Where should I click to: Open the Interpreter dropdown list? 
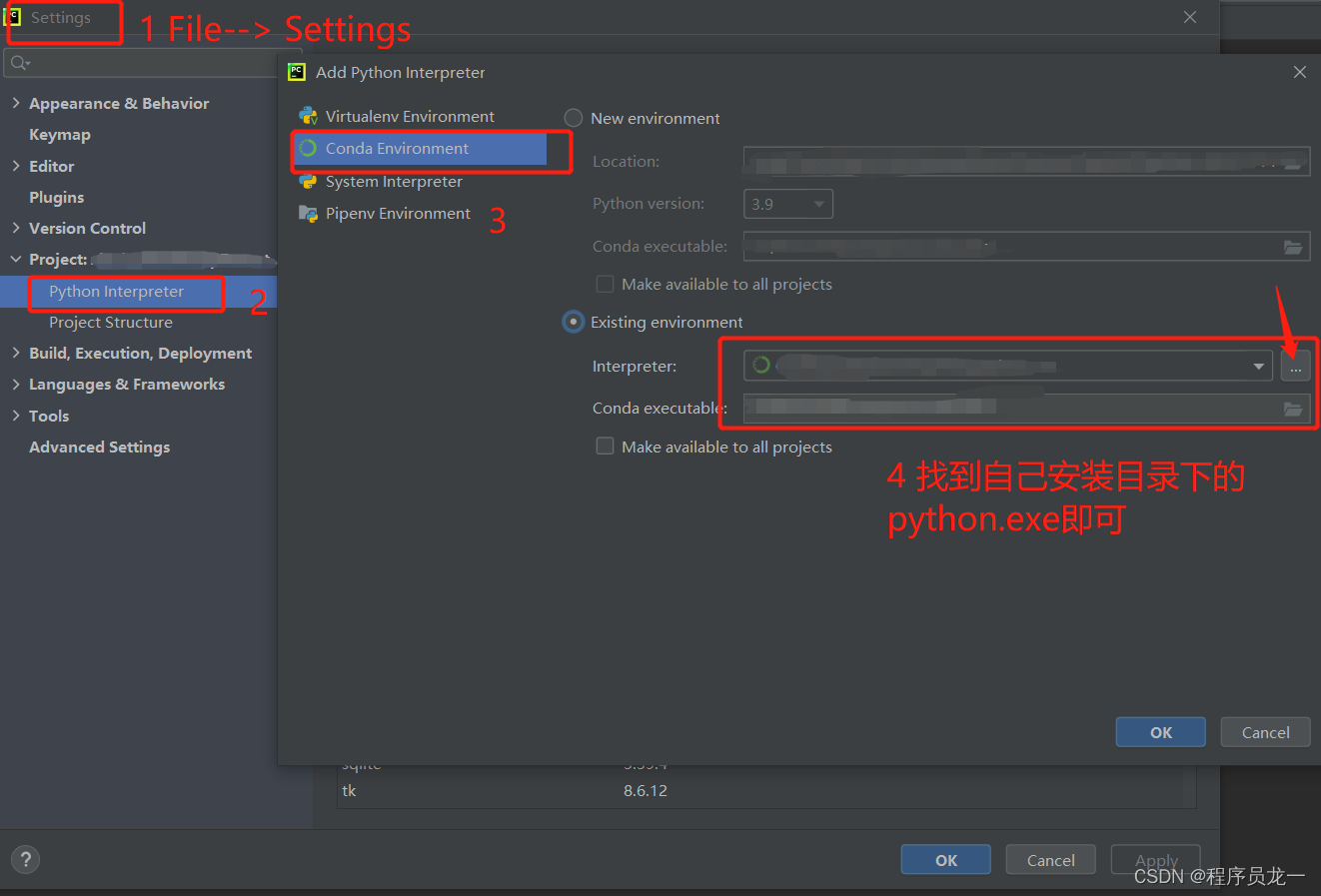[x=1258, y=366]
